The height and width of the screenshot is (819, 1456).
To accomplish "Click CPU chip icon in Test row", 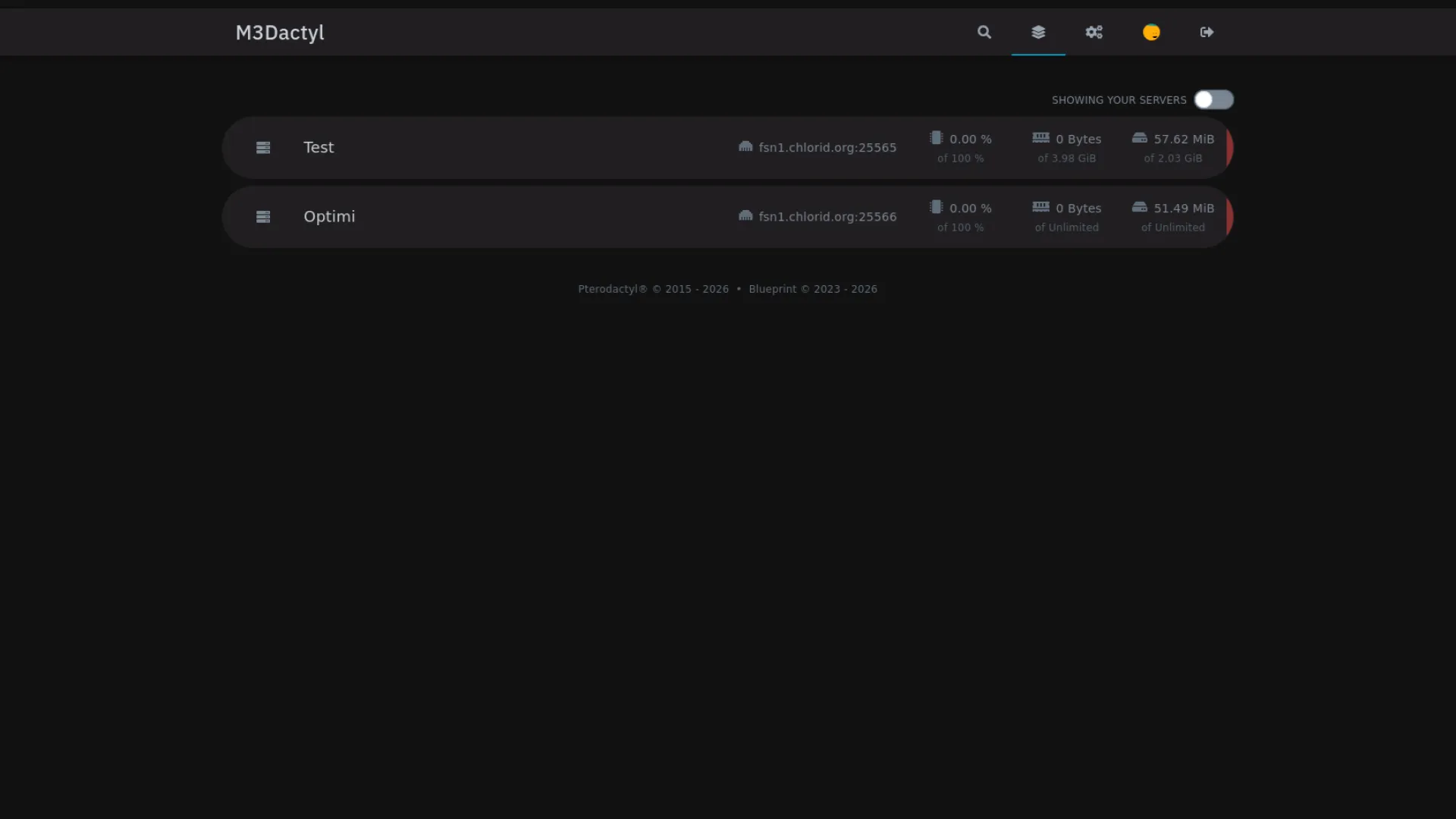I will pyautogui.click(x=936, y=138).
